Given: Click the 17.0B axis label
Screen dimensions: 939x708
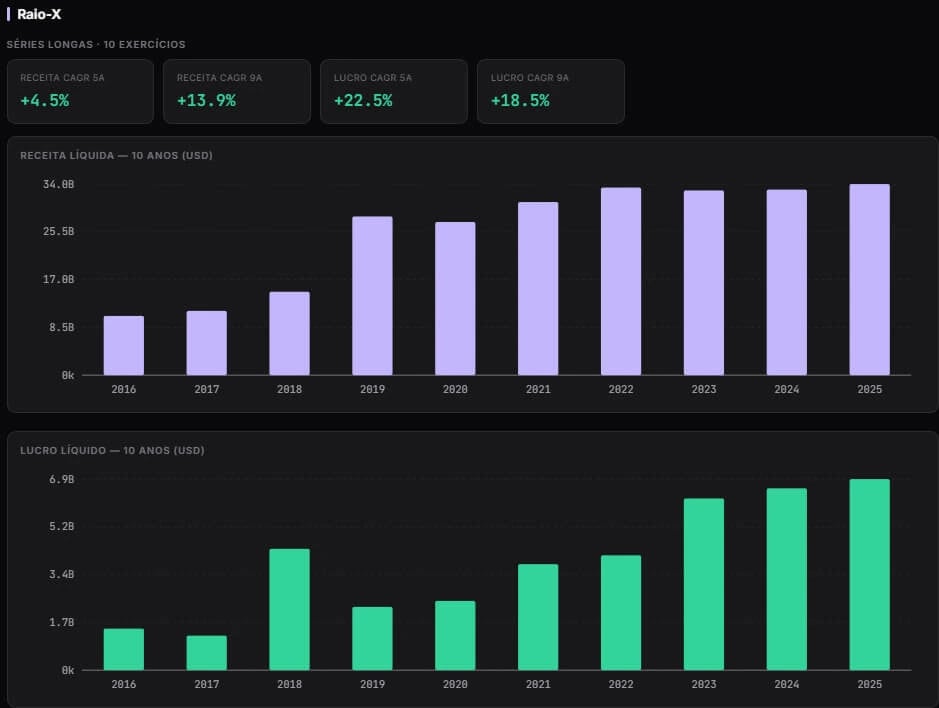Looking at the screenshot, I should click(x=59, y=279).
